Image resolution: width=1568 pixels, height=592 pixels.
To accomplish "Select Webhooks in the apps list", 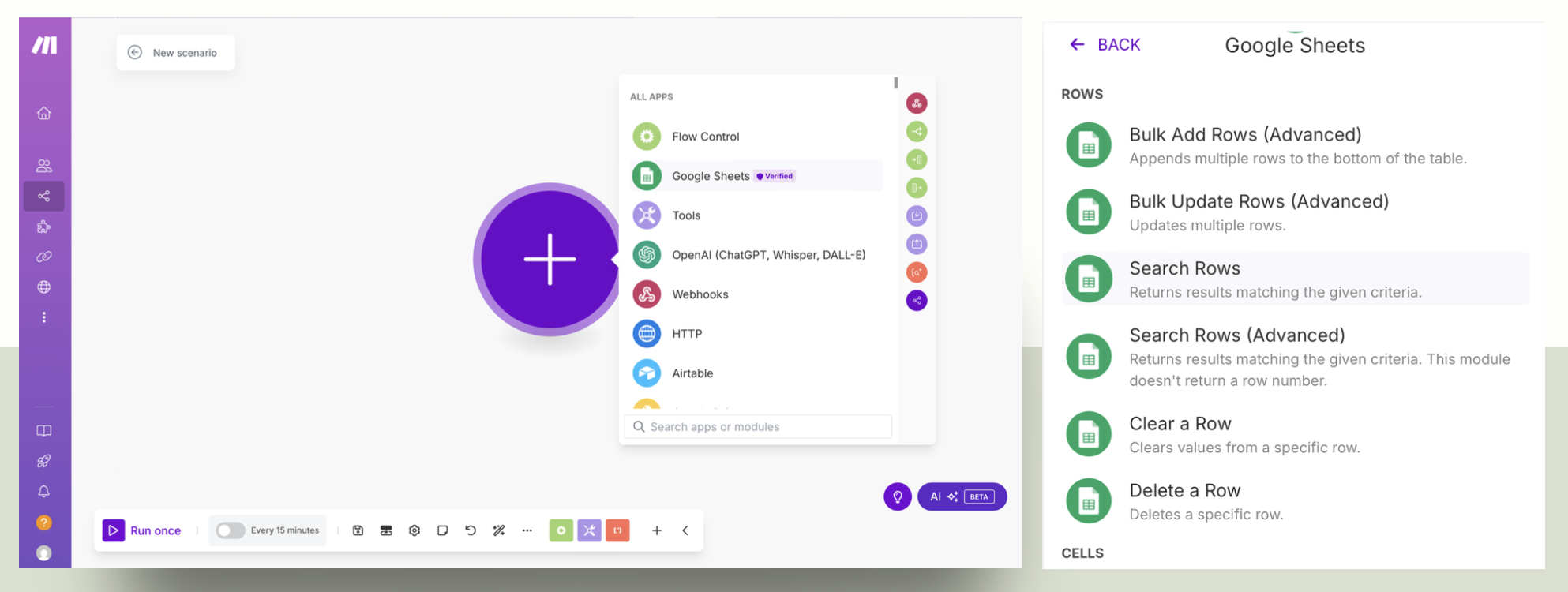I will pos(757,294).
